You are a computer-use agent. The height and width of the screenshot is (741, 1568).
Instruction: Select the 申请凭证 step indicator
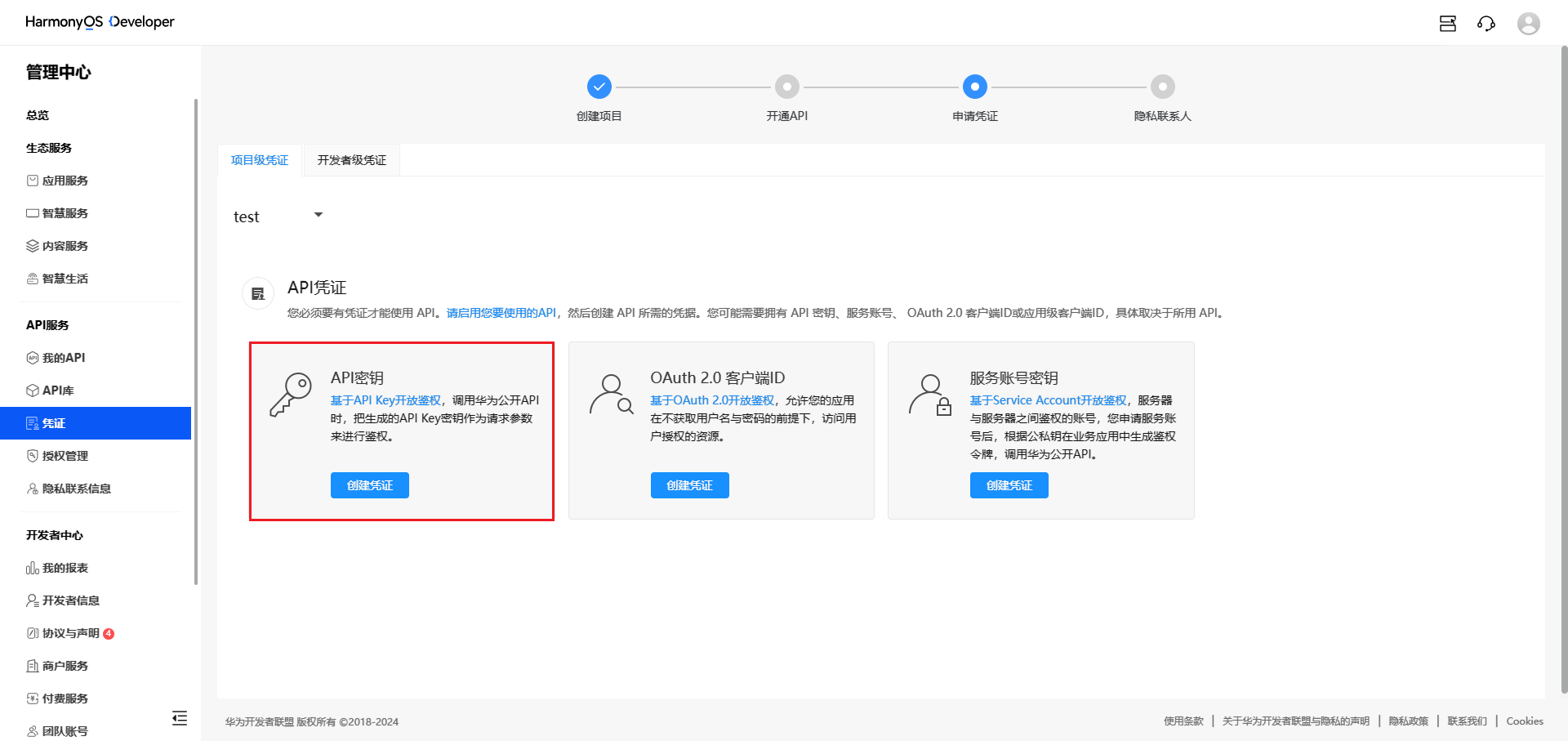point(974,86)
